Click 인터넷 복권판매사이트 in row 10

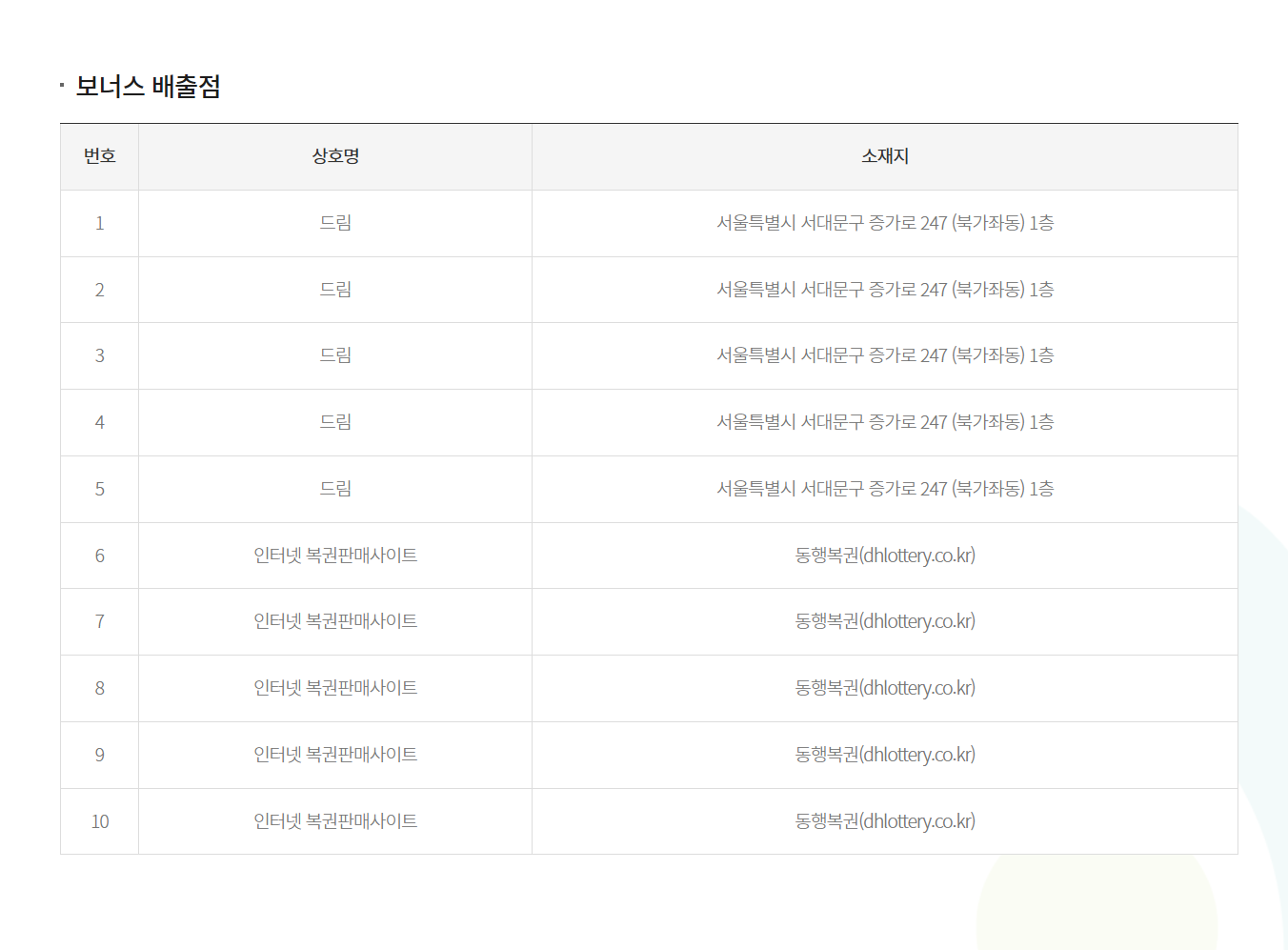tap(335, 821)
